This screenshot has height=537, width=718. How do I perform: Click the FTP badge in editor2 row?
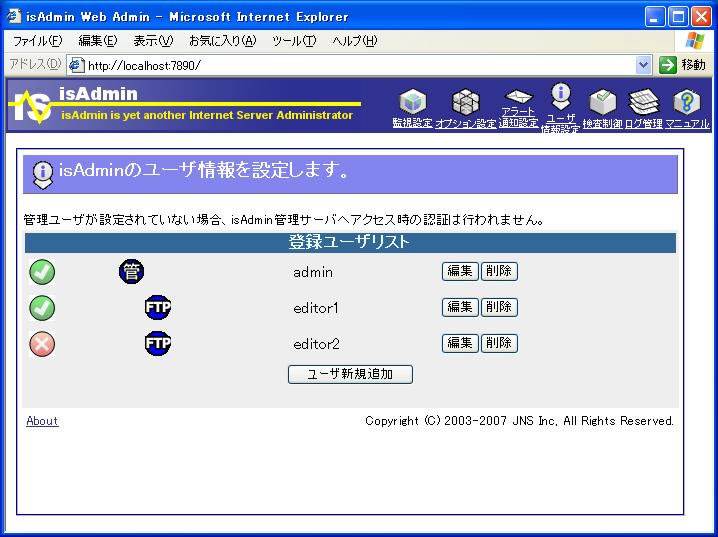(x=158, y=343)
